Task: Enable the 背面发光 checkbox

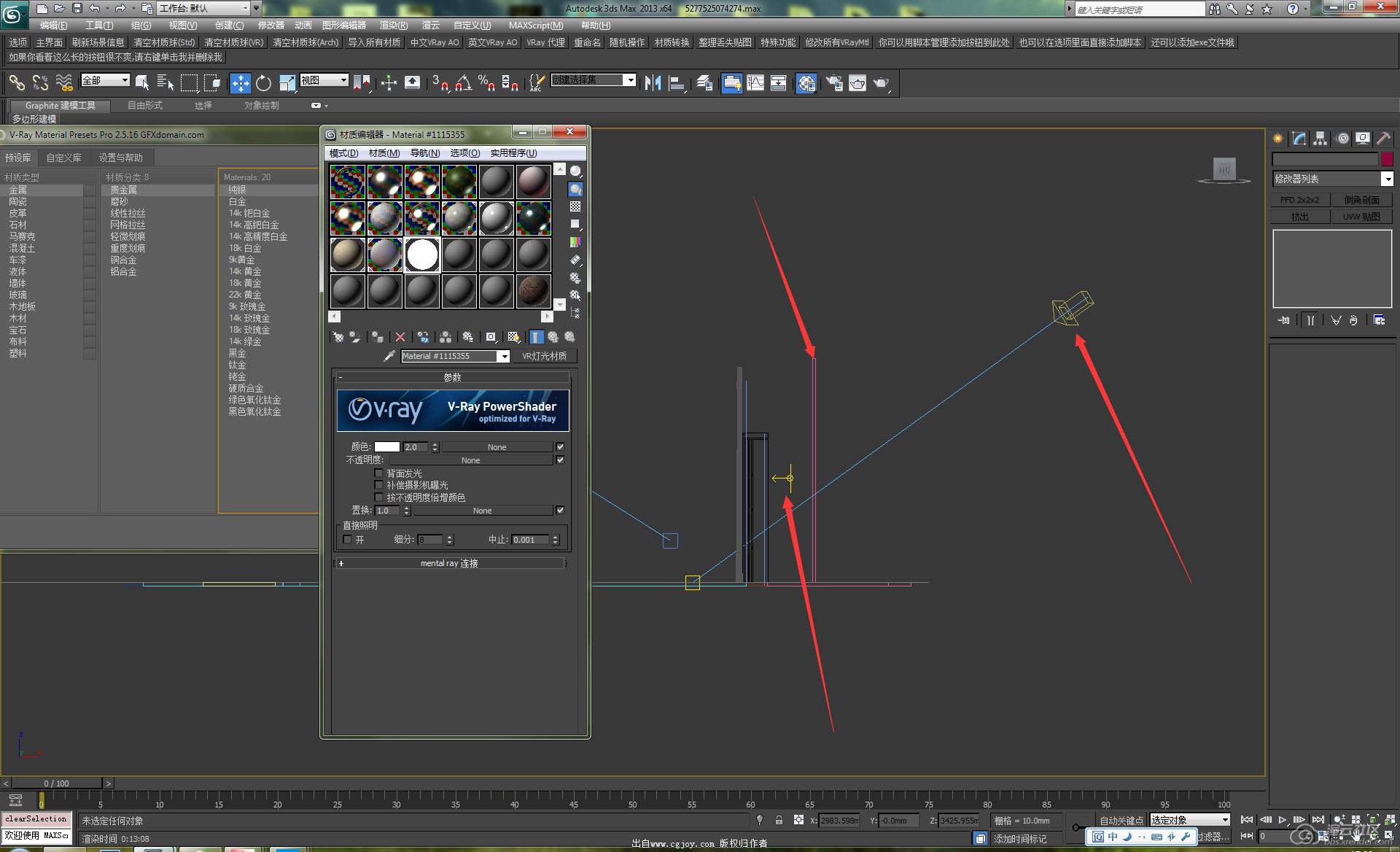Action: (378, 473)
